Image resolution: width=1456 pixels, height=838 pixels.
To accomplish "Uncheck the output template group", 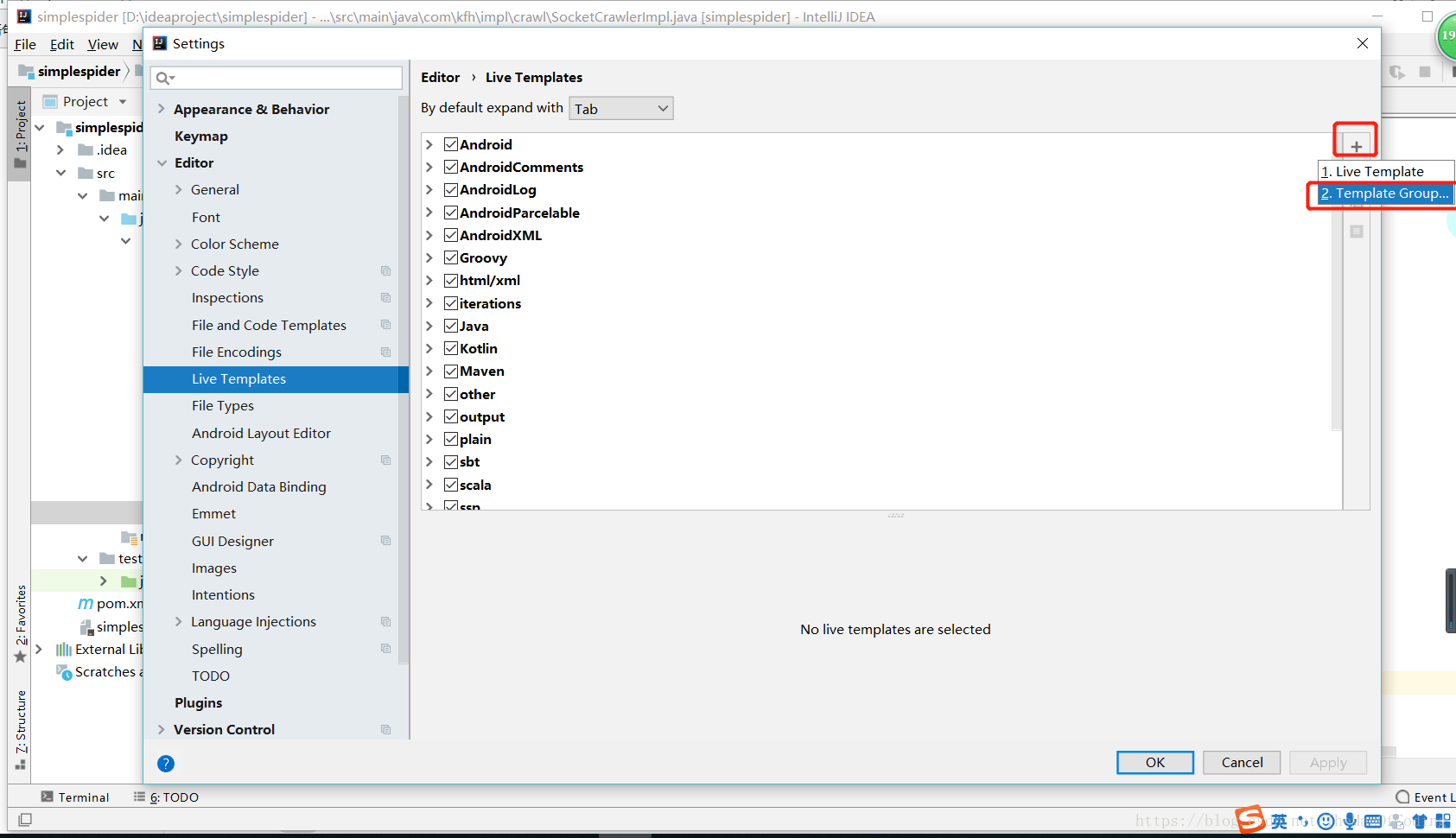I will point(451,416).
